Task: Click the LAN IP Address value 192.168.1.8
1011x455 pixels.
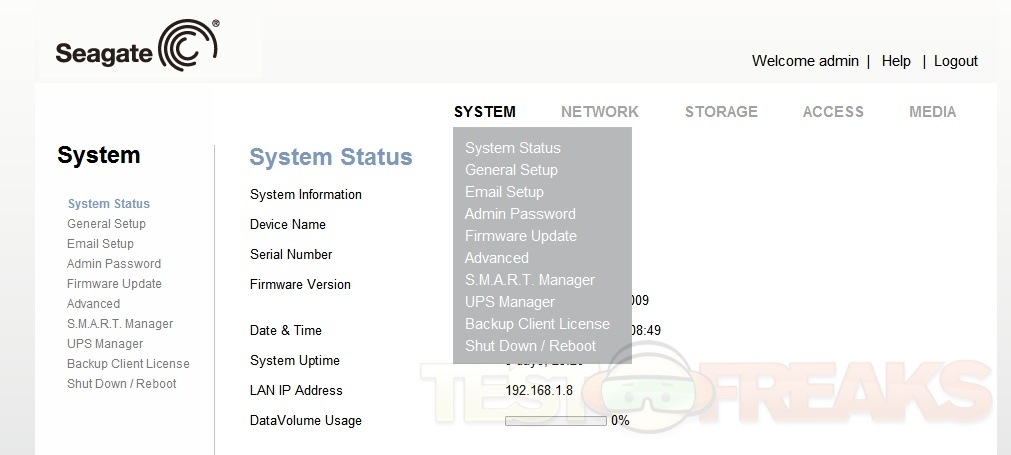Action: coord(539,391)
